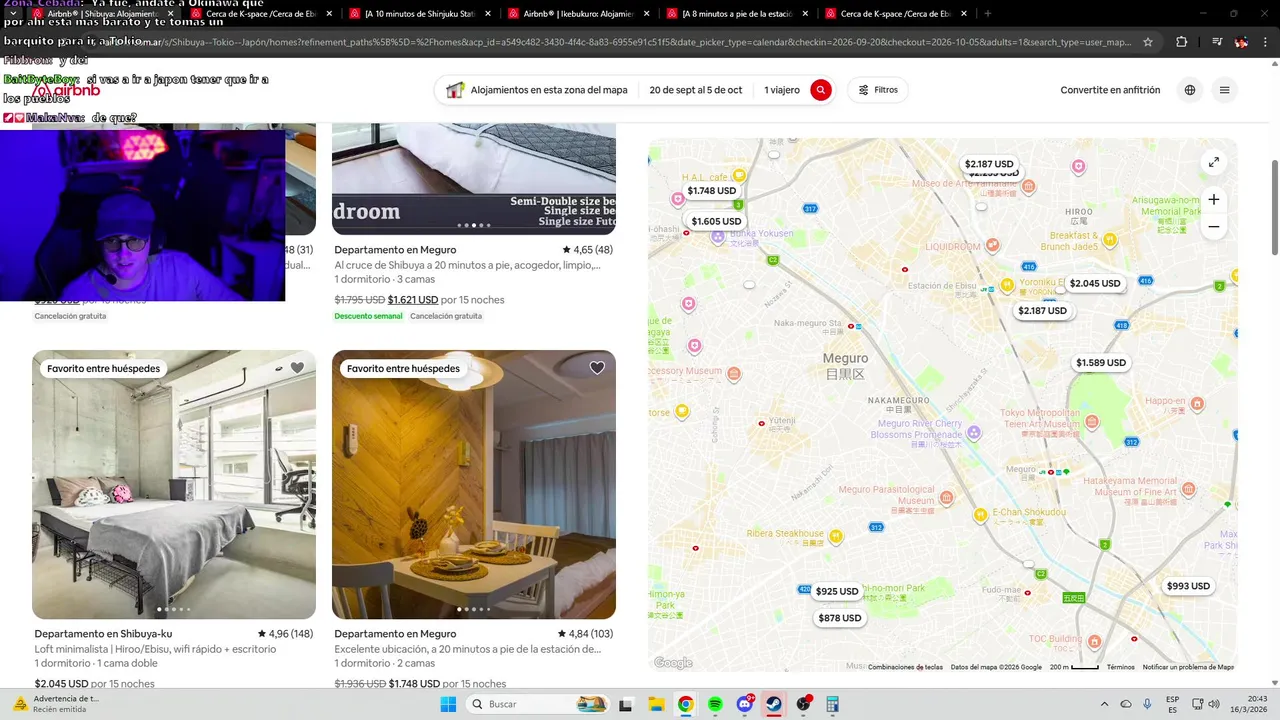Click Ribera Steakhouse map pin
This screenshot has height=720, width=1280.
coord(836,537)
